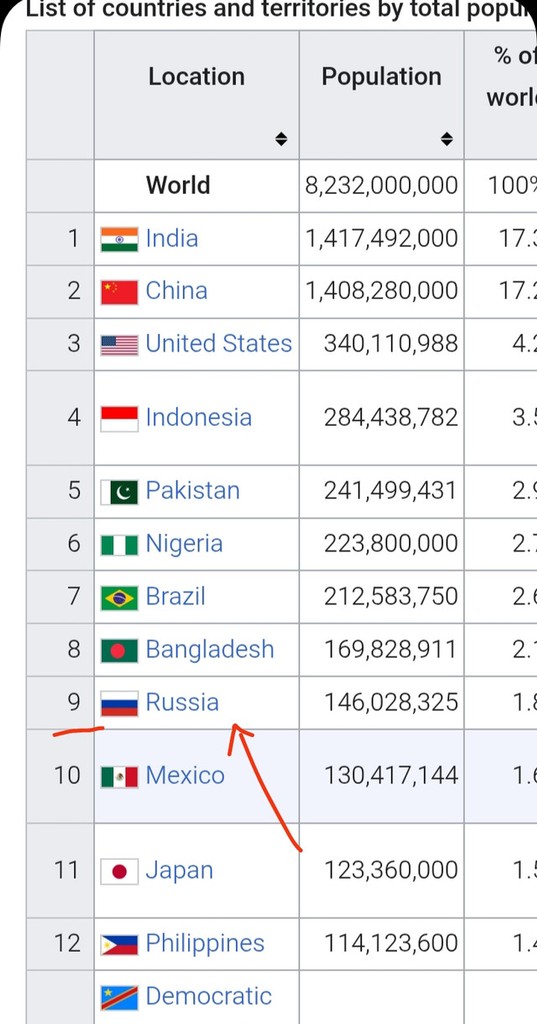The height and width of the screenshot is (1024, 537).
Task: Click the United States flag icon
Action: point(119,345)
